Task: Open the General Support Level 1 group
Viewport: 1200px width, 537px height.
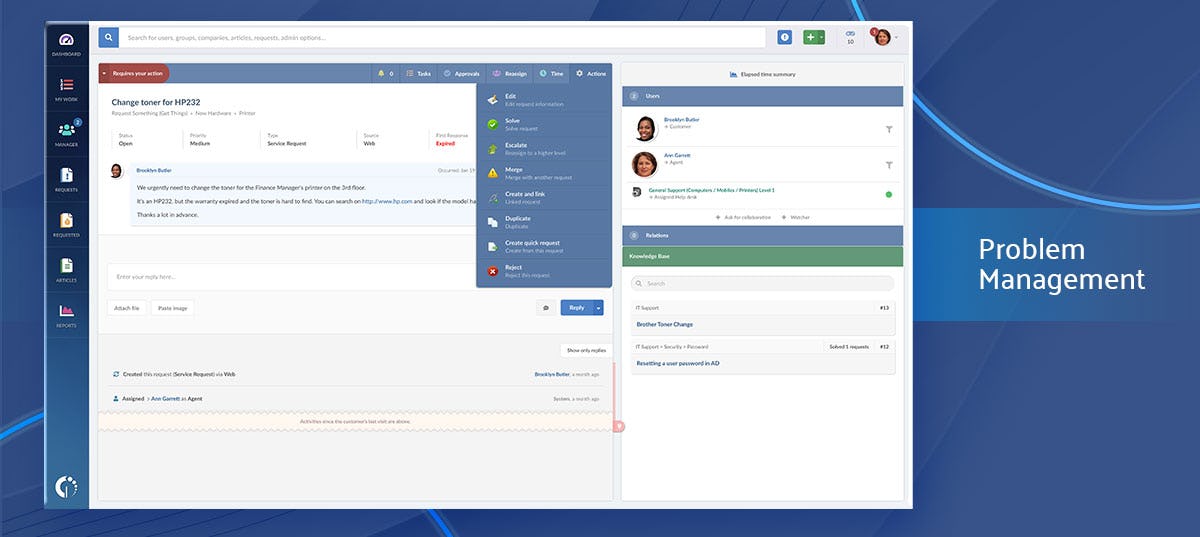Action: tap(711, 189)
